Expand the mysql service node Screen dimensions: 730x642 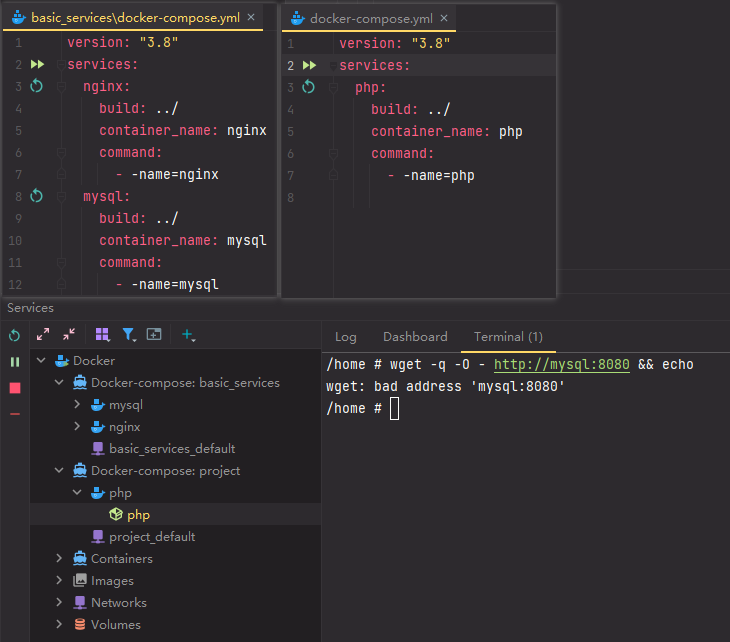pyautogui.click(x=78, y=405)
